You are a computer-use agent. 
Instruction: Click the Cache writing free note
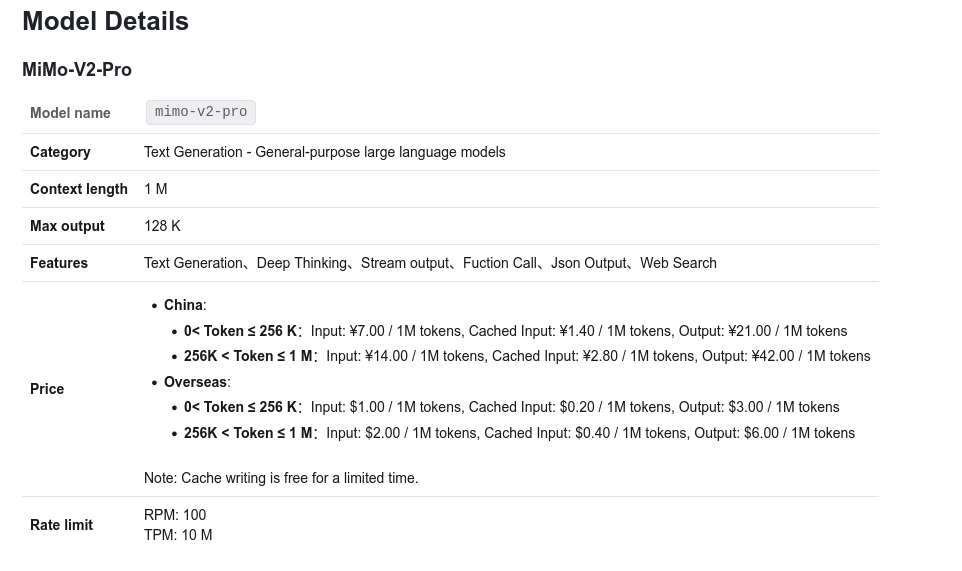tap(281, 478)
